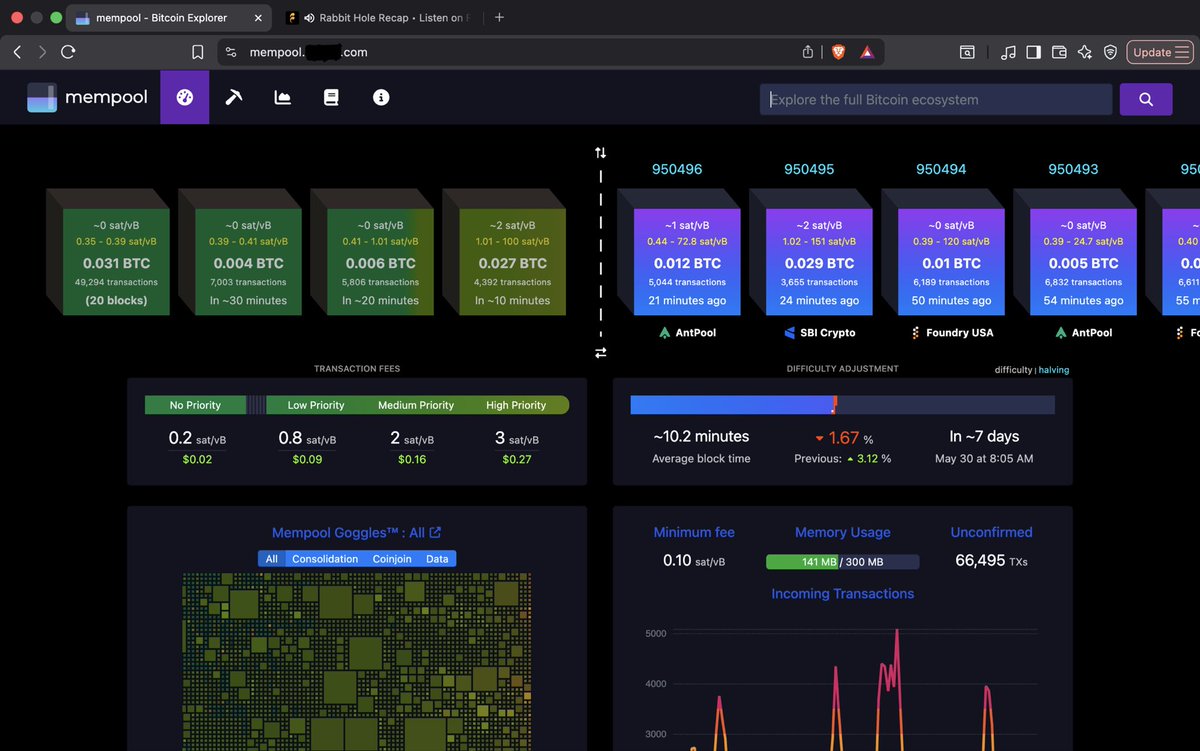Click the purple search magnifier button

pyautogui.click(x=1146, y=99)
